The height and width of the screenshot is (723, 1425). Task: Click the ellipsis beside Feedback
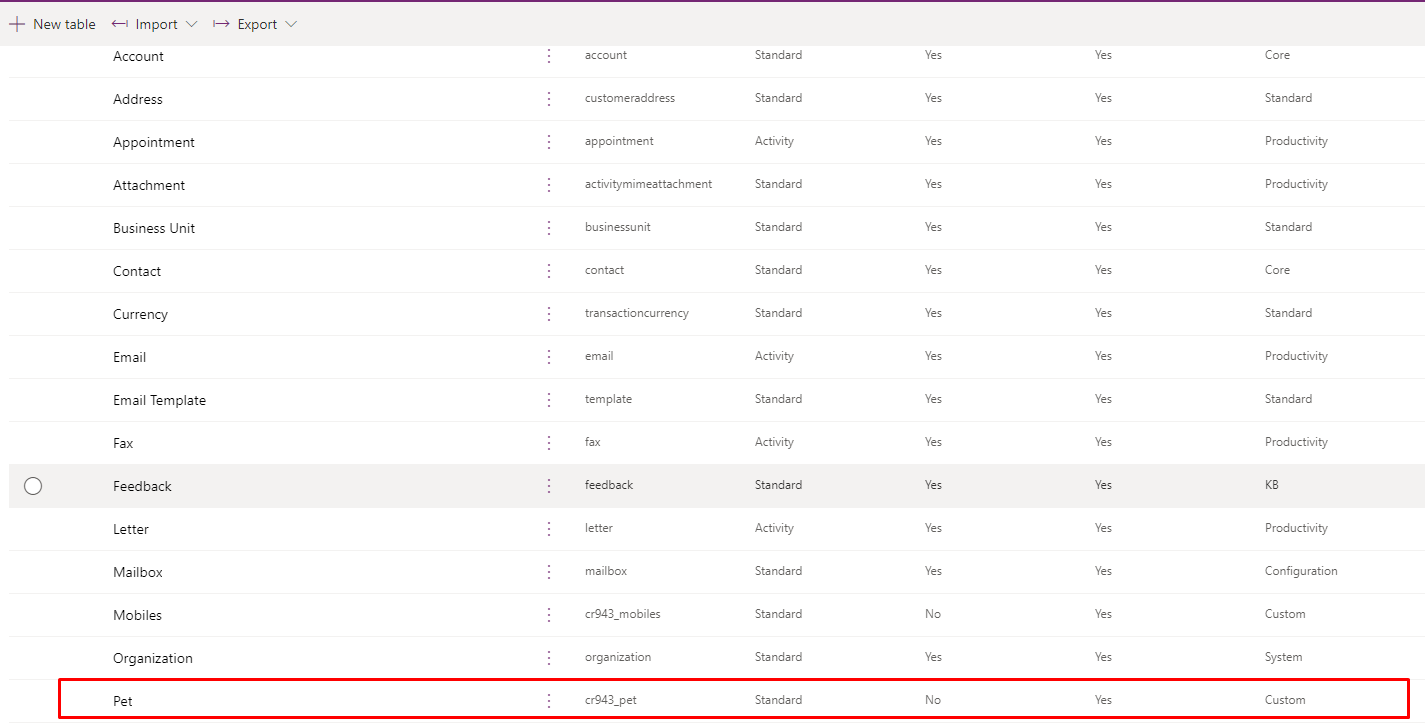coord(549,486)
